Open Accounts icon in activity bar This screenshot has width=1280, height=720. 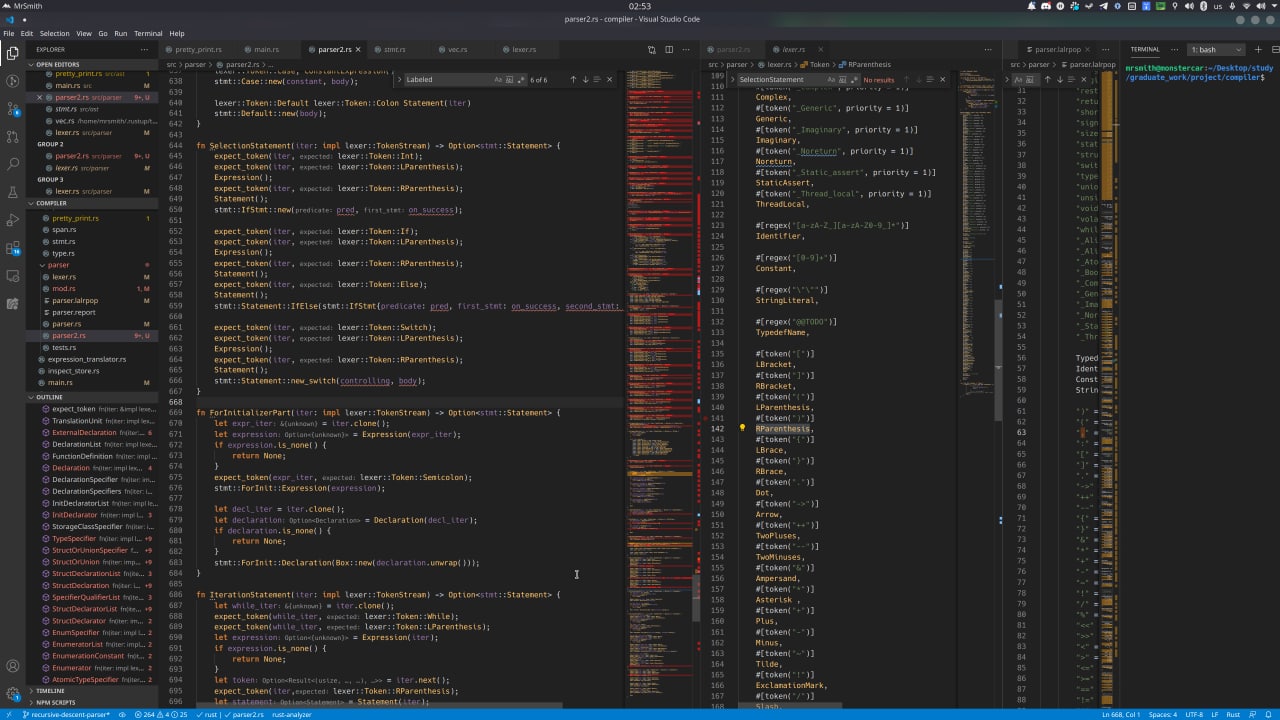12,666
